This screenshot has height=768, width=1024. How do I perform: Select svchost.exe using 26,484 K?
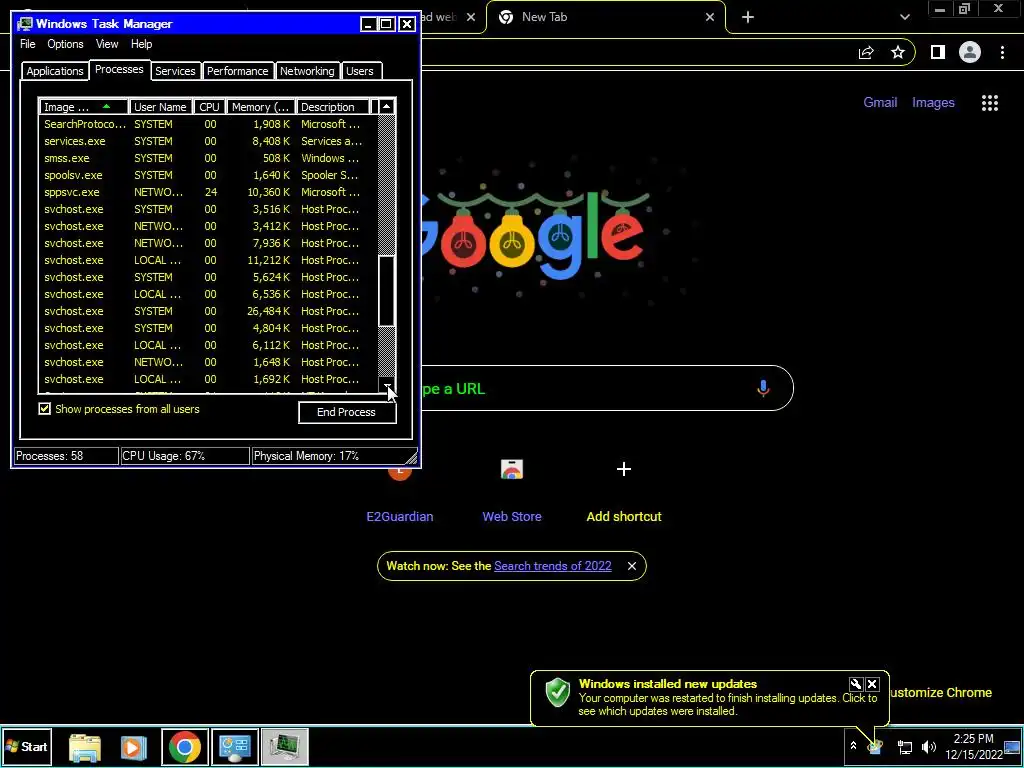click(x=206, y=311)
